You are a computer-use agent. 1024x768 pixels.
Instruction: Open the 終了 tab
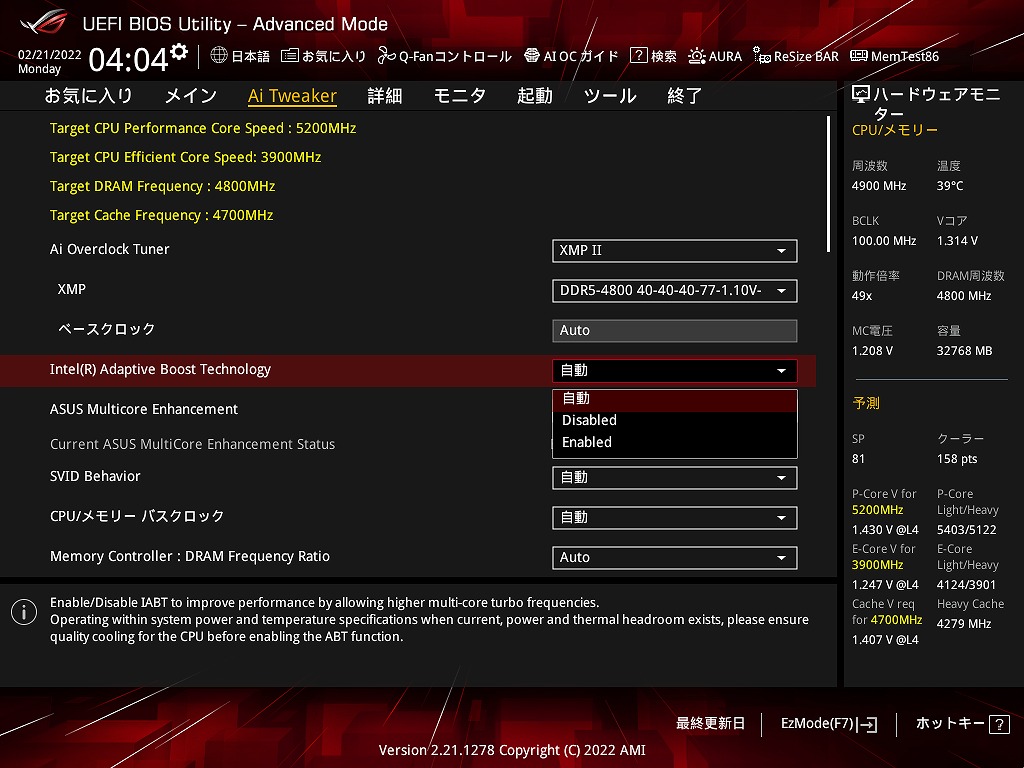[x=684, y=96]
